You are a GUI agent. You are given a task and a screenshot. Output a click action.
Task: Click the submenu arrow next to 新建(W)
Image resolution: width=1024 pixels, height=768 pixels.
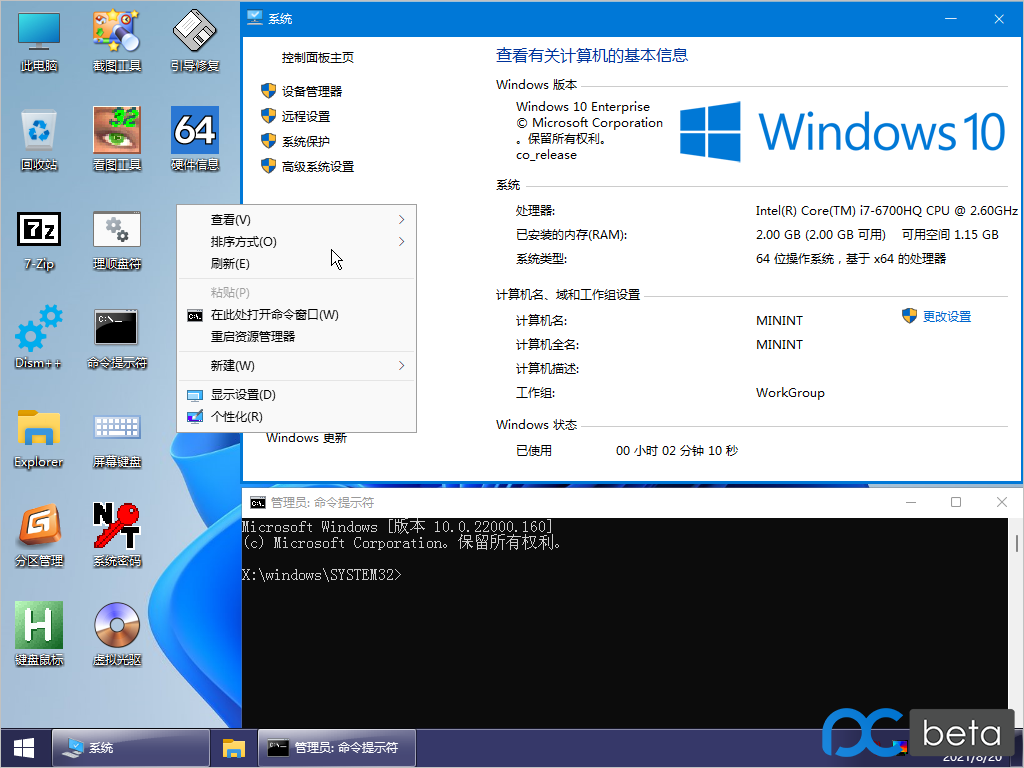(402, 366)
